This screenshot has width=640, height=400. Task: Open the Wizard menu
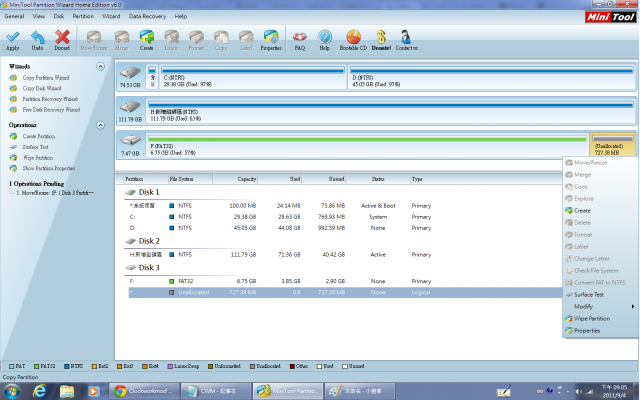(111, 16)
